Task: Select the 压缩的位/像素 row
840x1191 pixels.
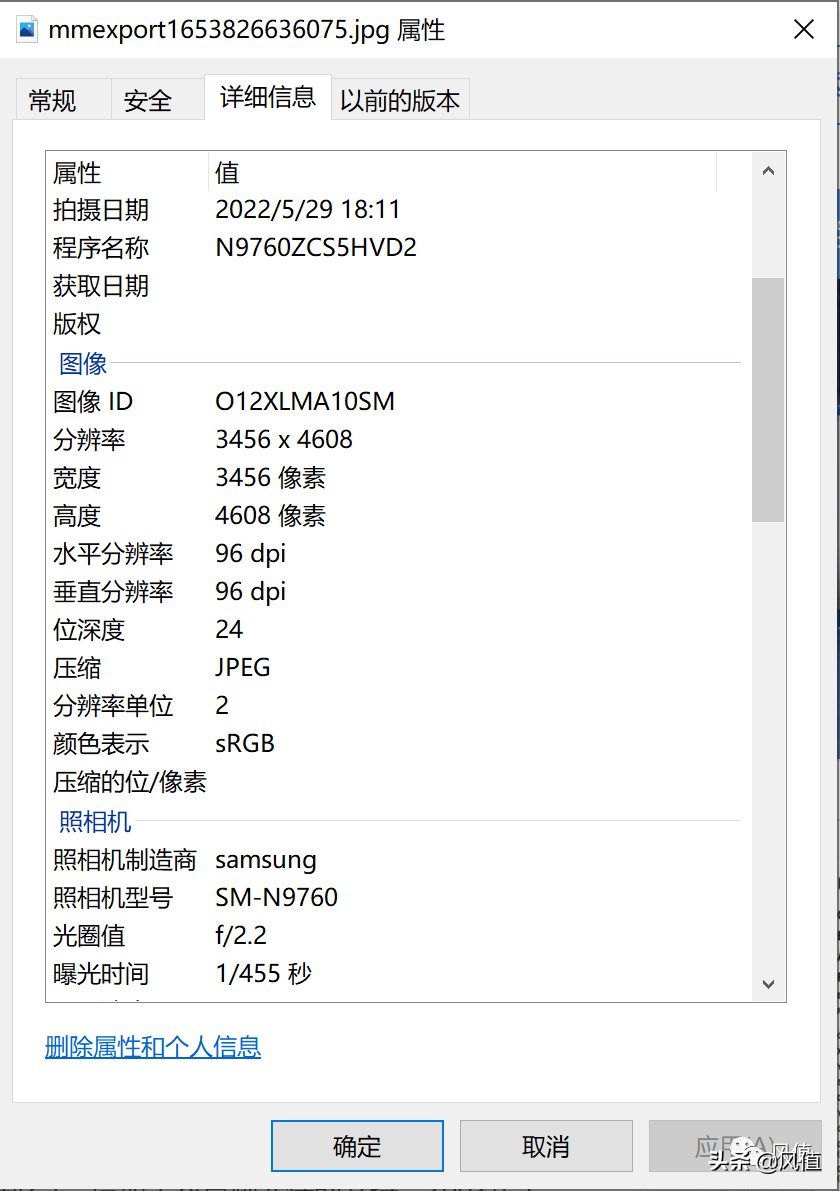Action: [x=394, y=782]
